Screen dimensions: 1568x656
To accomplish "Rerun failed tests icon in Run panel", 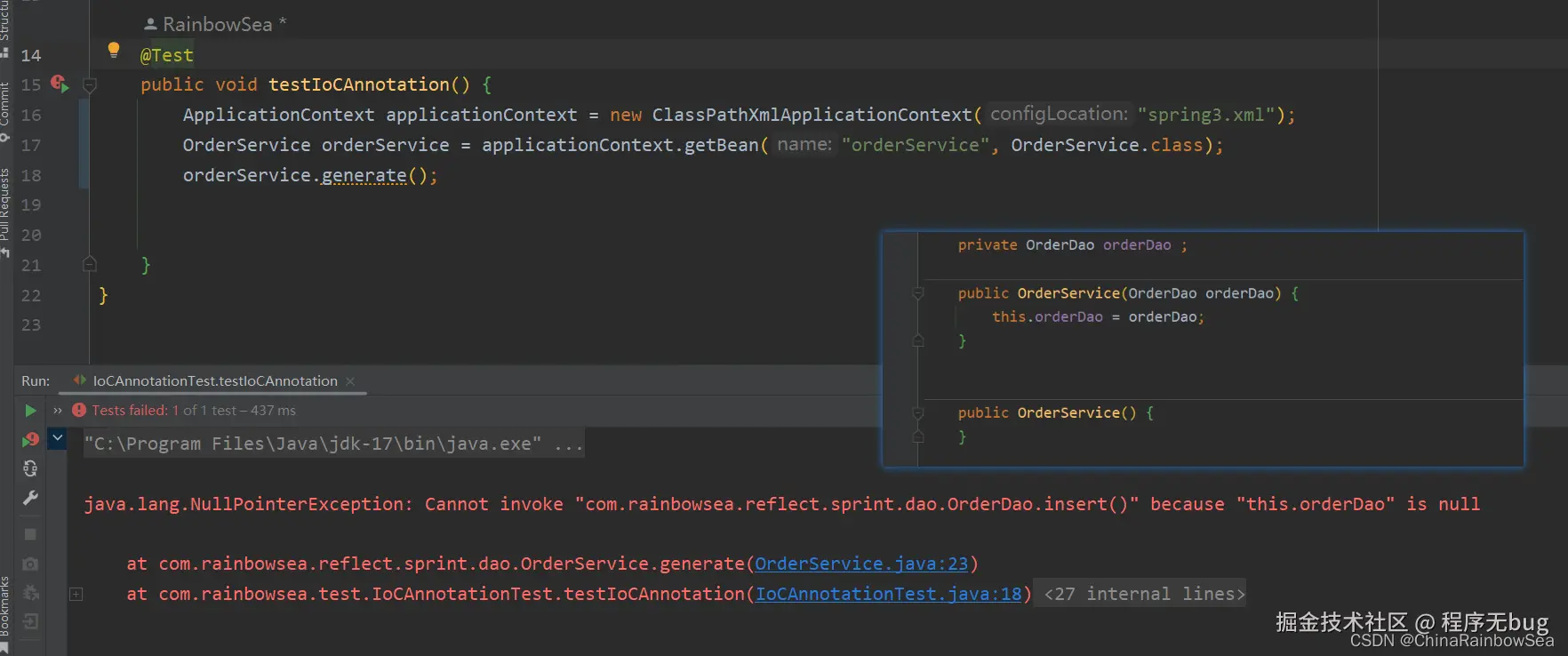I will (x=30, y=439).
